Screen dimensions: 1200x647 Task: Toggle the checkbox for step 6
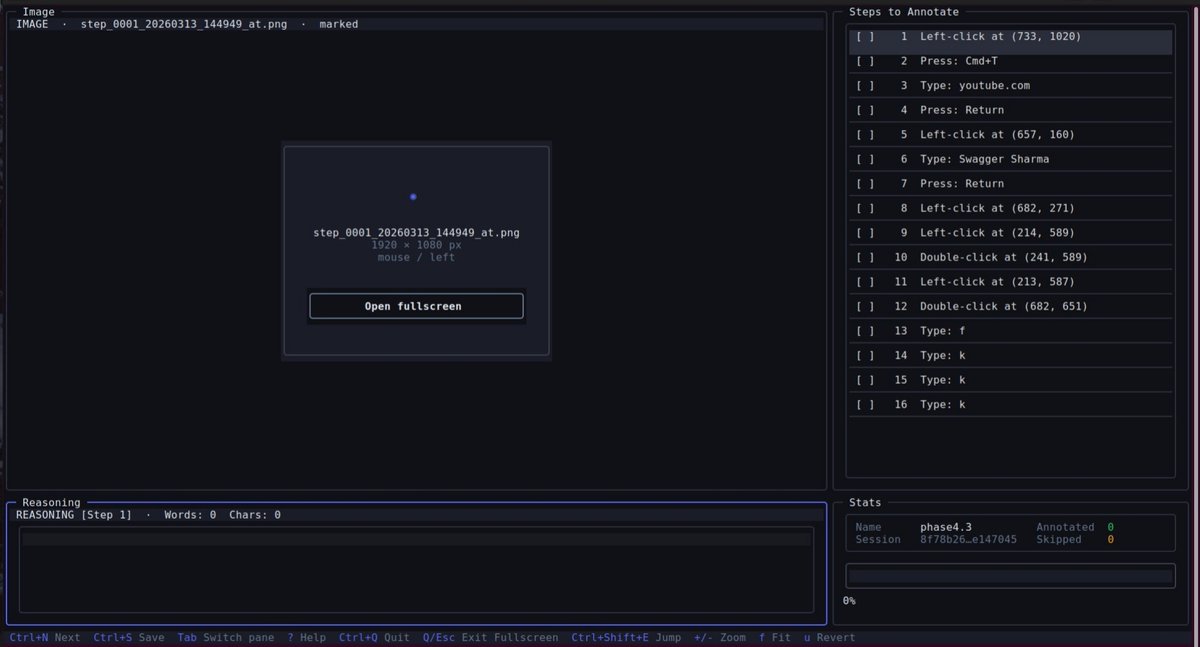865,159
